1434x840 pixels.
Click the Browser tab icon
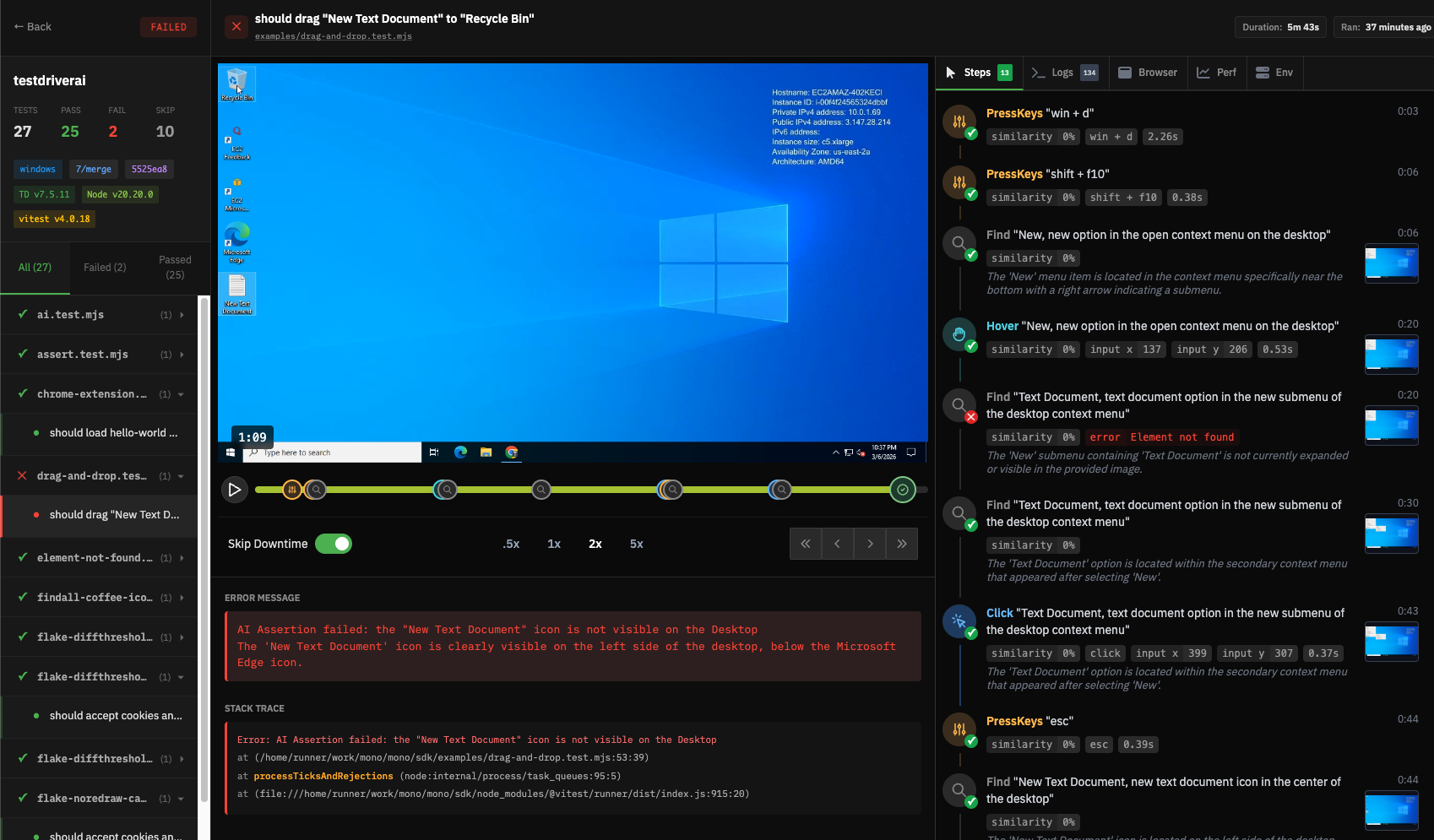pos(1125,72)
